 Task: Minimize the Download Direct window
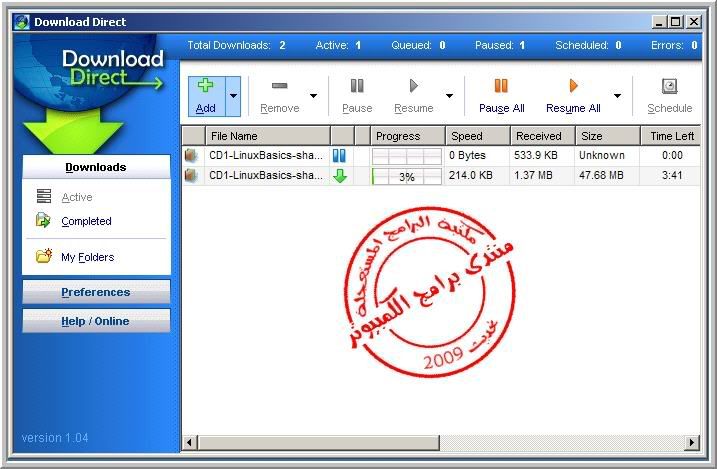[659, 21]
